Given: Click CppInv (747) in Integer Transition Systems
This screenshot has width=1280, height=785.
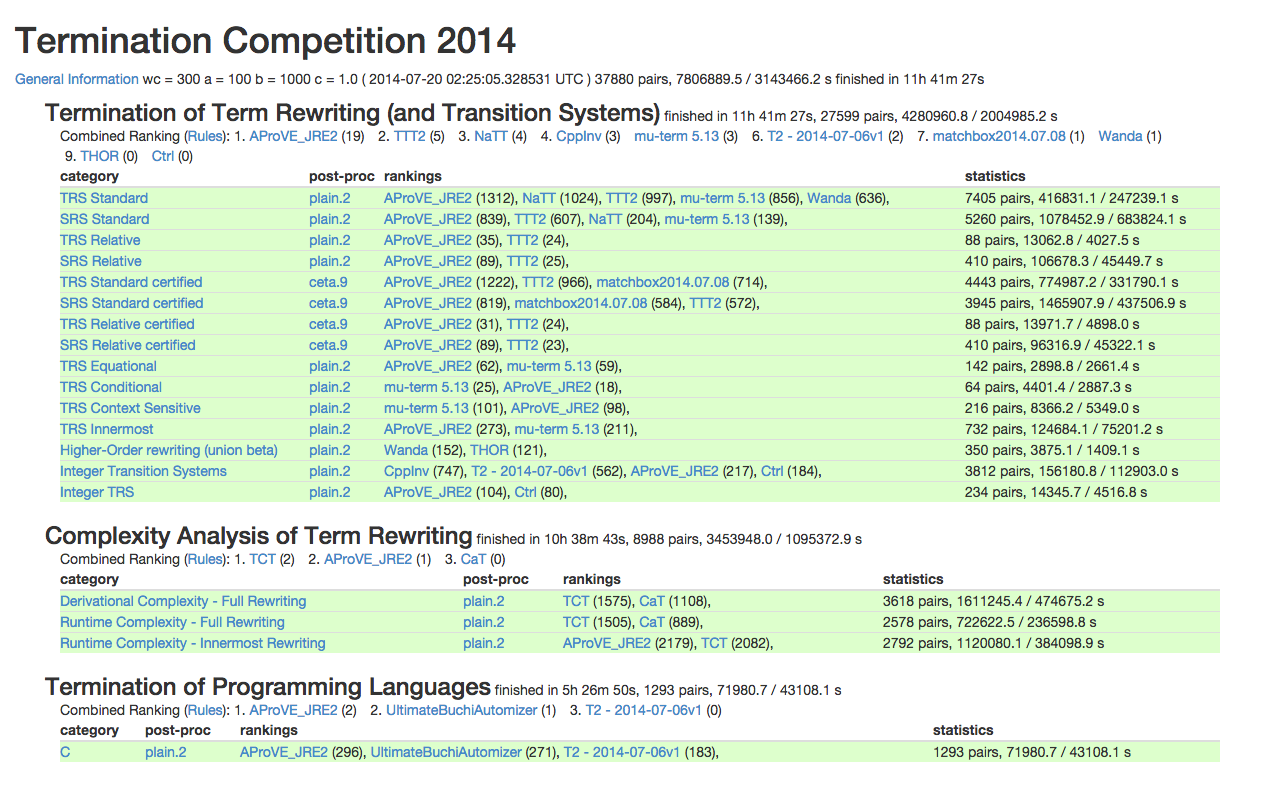Looking at the screenshot, I should point(407,471).
